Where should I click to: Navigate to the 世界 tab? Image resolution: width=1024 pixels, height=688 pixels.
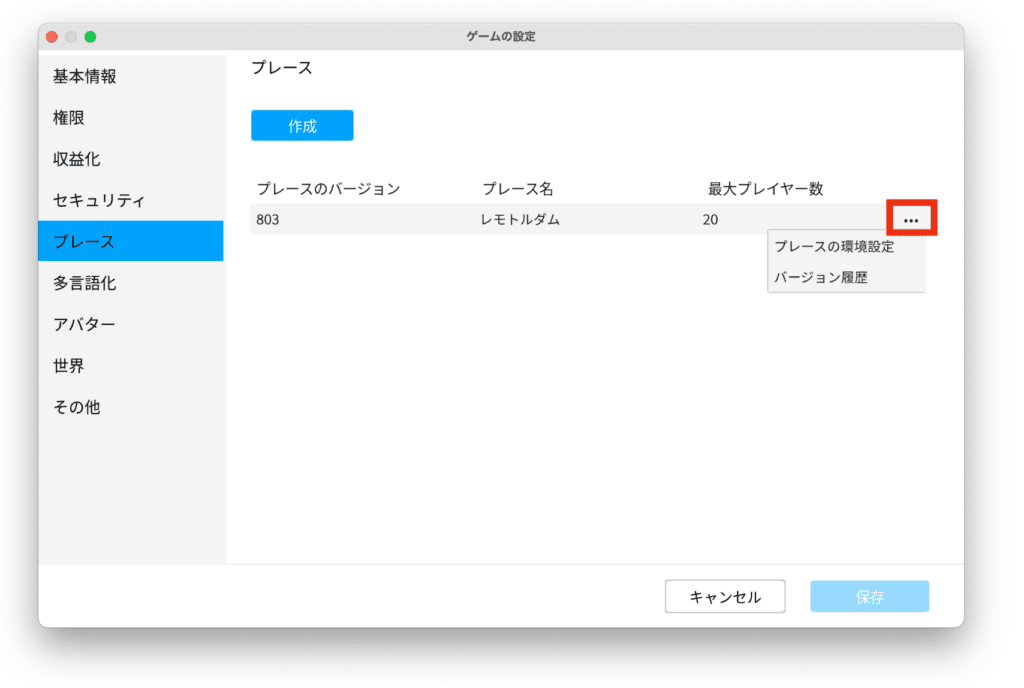(x=69, y=366)
